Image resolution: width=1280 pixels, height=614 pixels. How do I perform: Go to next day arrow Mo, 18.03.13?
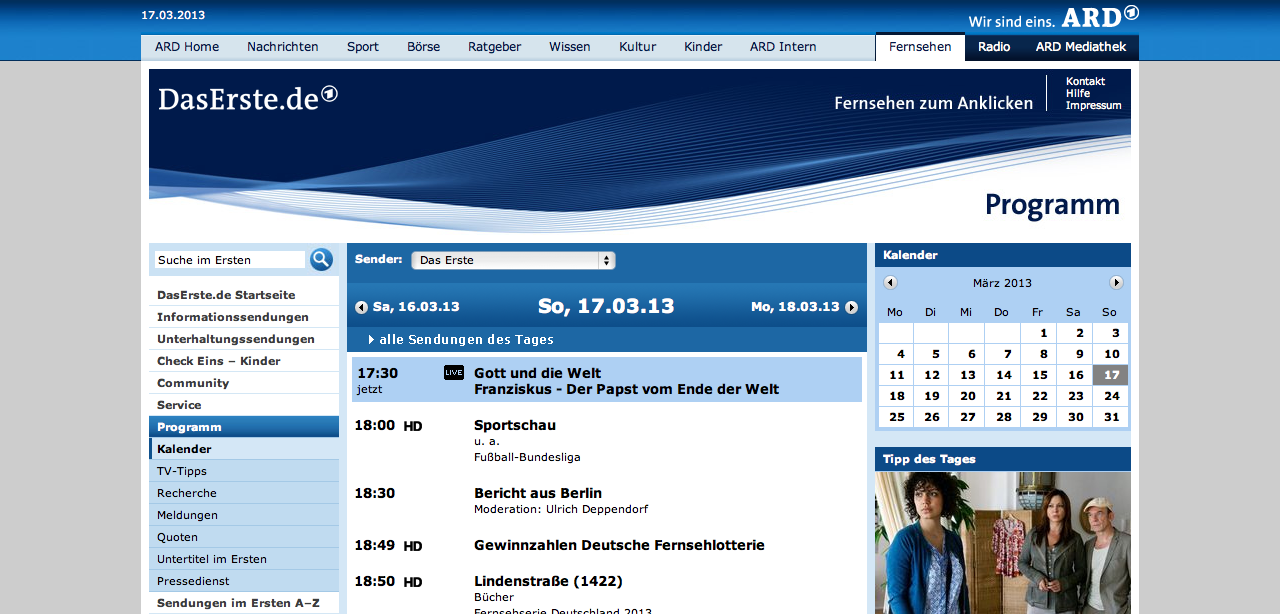(x=851, y=307)
